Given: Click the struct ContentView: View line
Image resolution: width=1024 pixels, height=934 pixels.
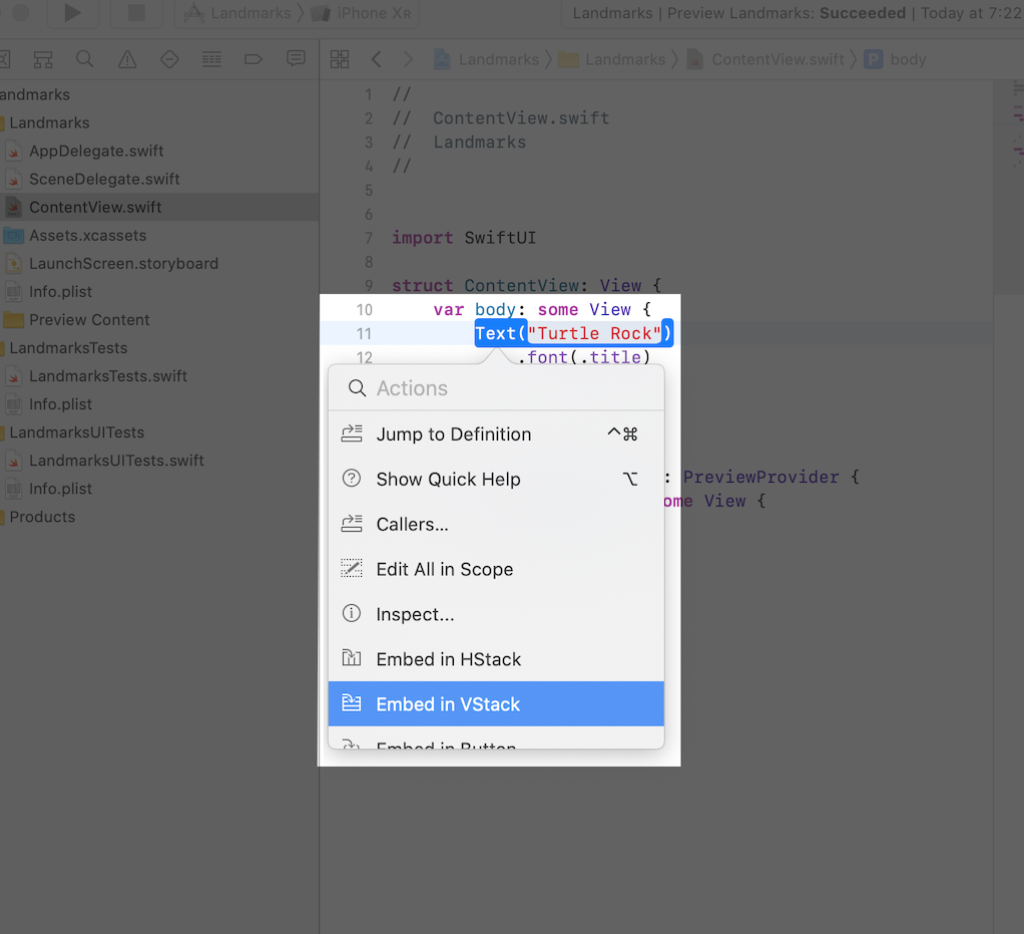Looking at the screenshot, I should (x=526, y=285).
